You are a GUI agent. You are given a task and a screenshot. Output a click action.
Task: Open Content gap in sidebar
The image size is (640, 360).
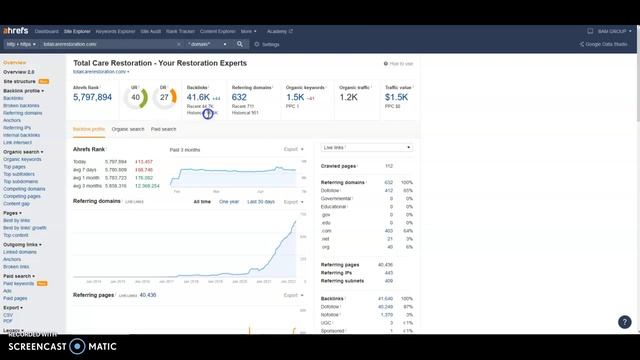click(16, 204)
